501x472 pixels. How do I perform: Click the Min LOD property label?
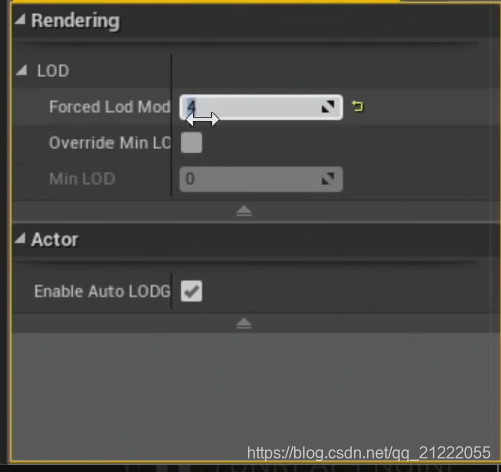pyautogui.click(x=82, y=179)
